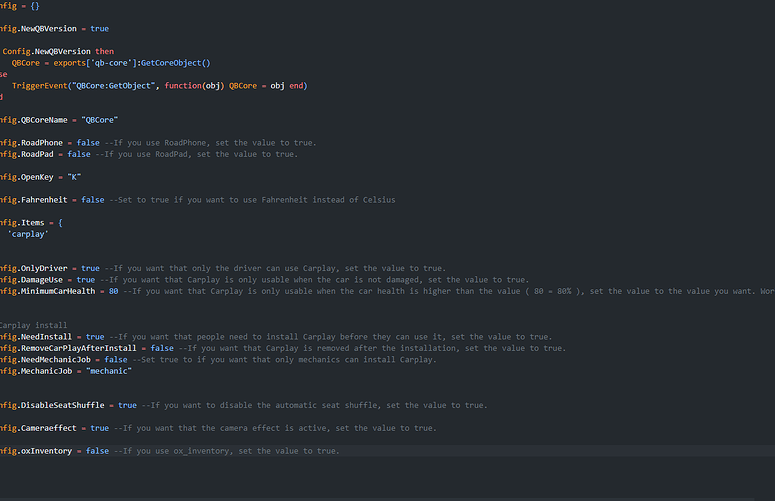Click false value of Config.NeedMechanicJob
Viewport: 775px width, 501px height.
(x=116, y=360)
